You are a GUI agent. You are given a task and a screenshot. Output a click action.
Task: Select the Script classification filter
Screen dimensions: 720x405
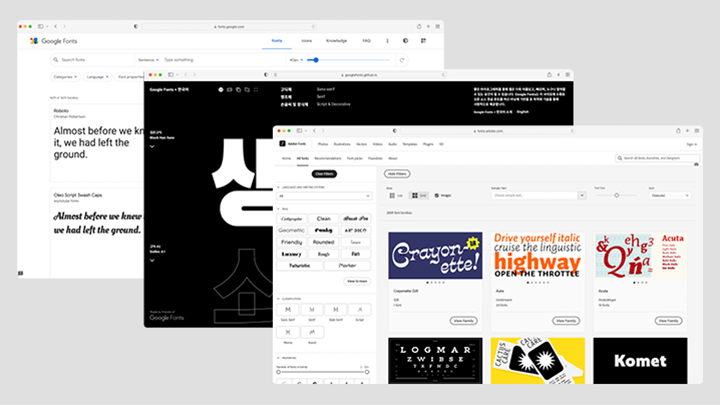[360, 310]
